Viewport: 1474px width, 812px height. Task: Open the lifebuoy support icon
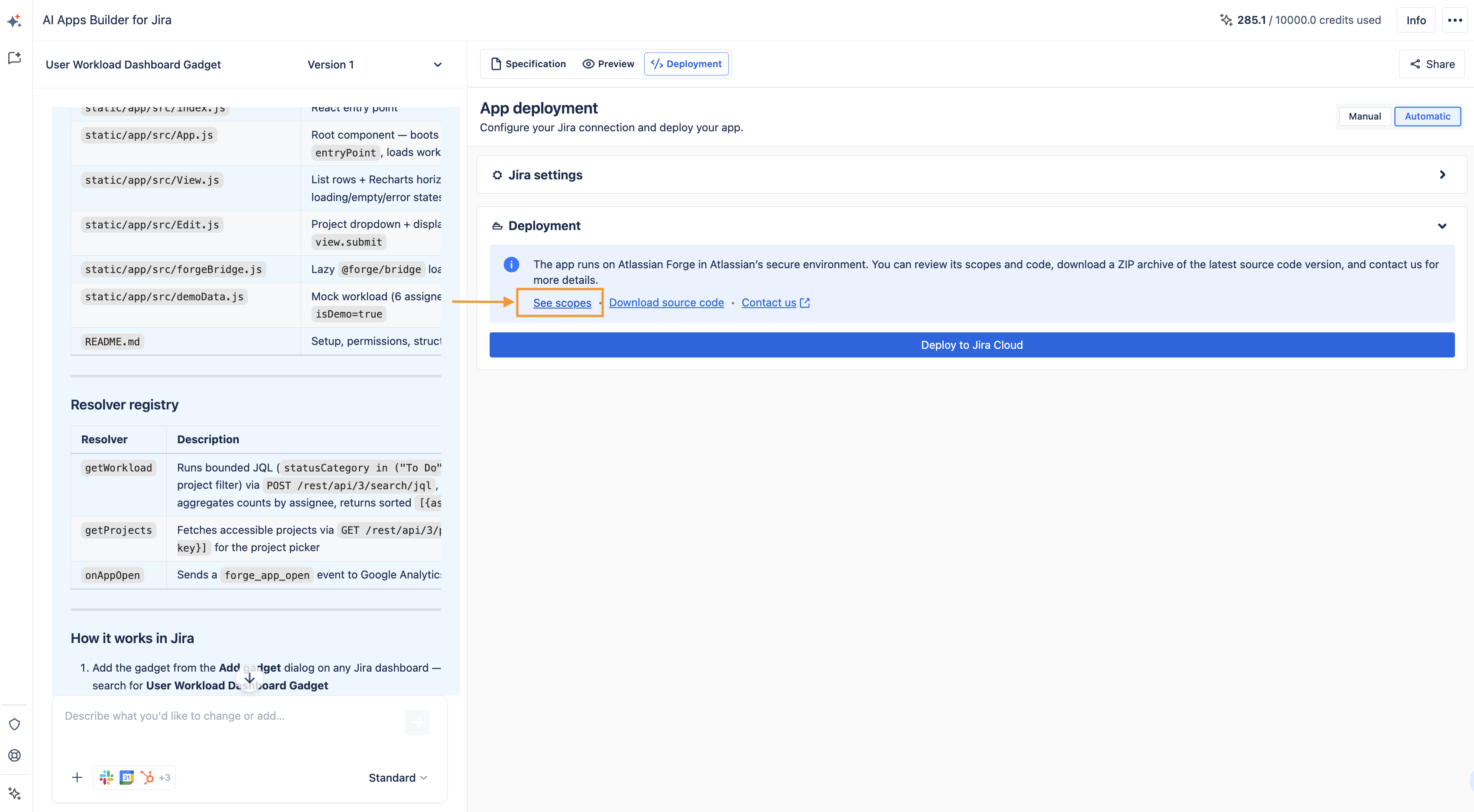pos(14,755)
